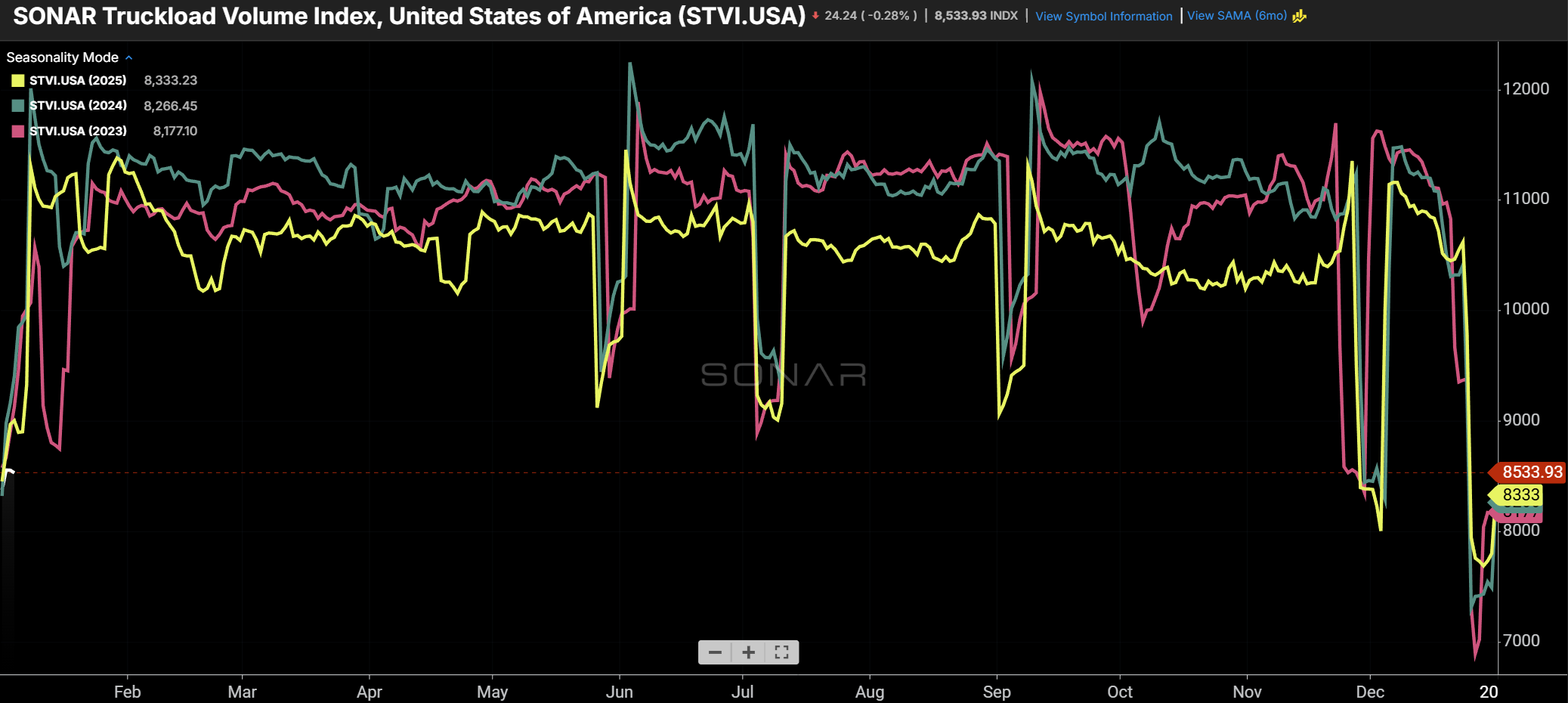Screen dimensions: 1568x703
Task: Click the yellow 2025 legend color swatch
Action: pyautogui.click(x=18, y=80)
